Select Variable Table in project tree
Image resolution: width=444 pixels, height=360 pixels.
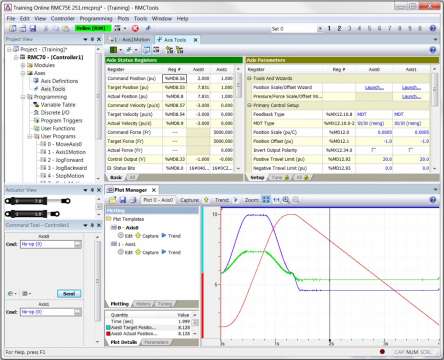coord(58,105)
